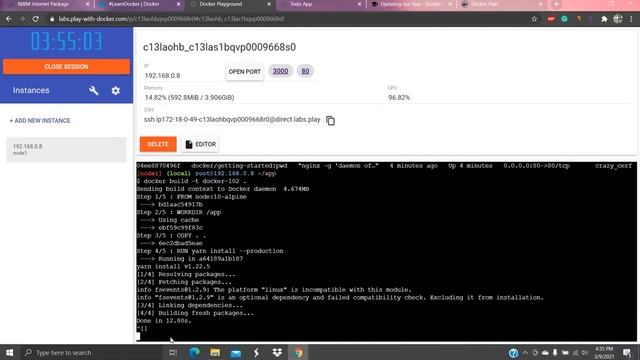Bookmark this page with star icon

point(534,19)
